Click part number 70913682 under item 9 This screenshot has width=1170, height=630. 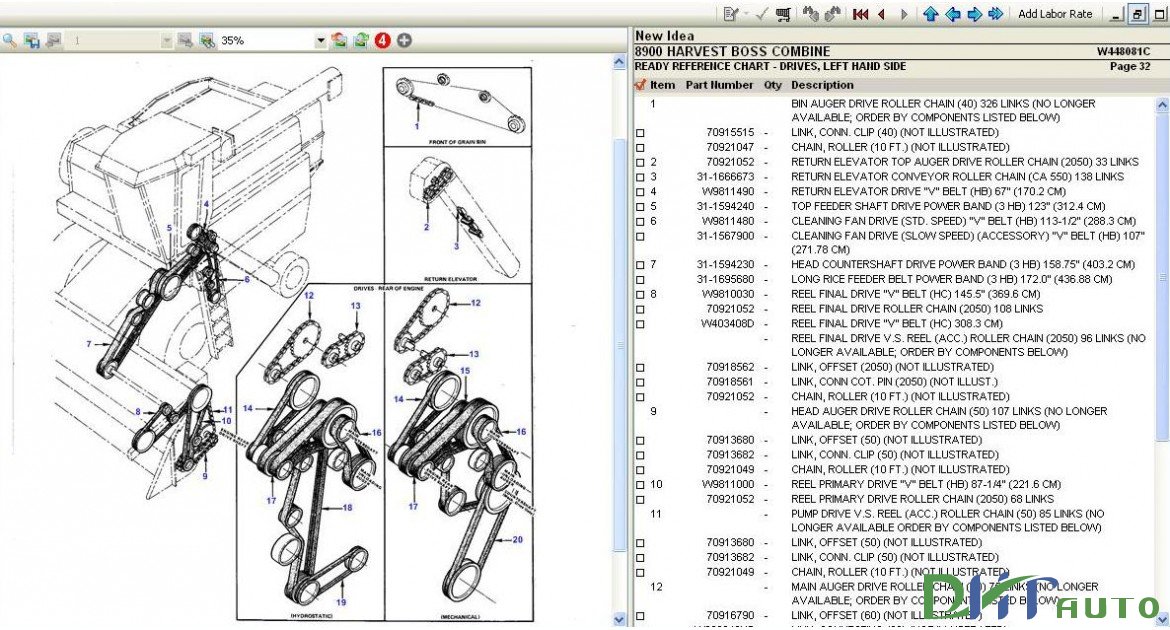pos(730,455)
